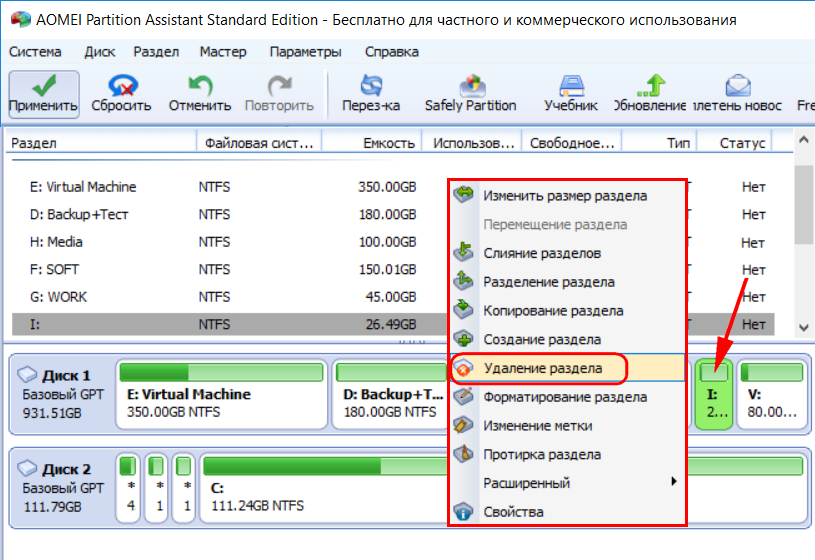Select Изменить размер раздела menu entry

click(x=565, y=196)
